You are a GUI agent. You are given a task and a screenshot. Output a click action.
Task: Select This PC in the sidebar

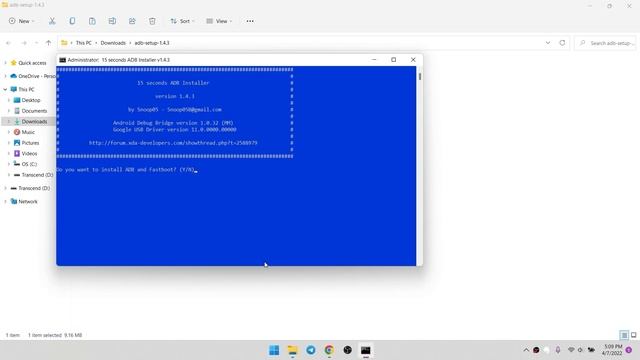22,89
